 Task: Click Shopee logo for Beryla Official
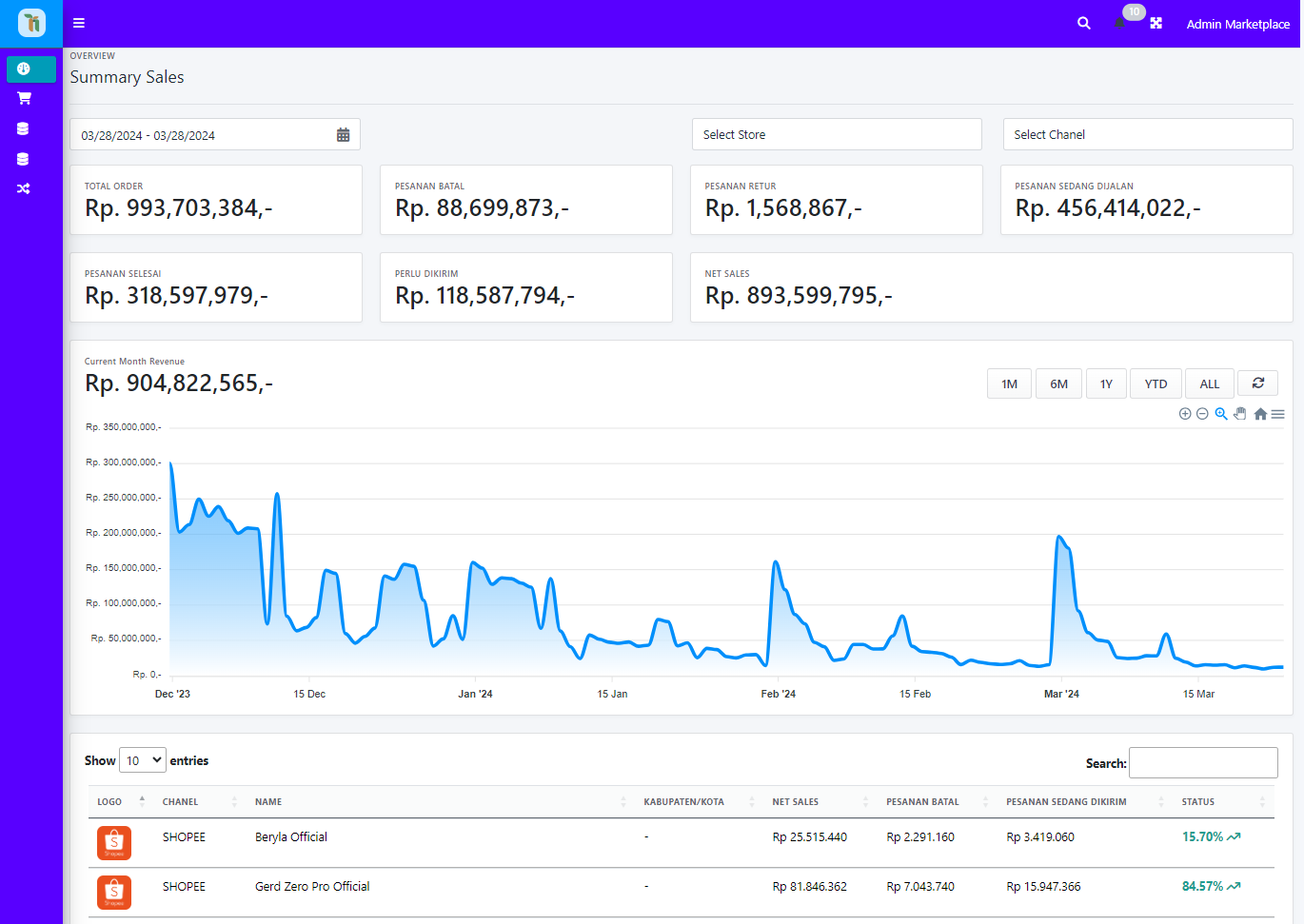[114, 843]
